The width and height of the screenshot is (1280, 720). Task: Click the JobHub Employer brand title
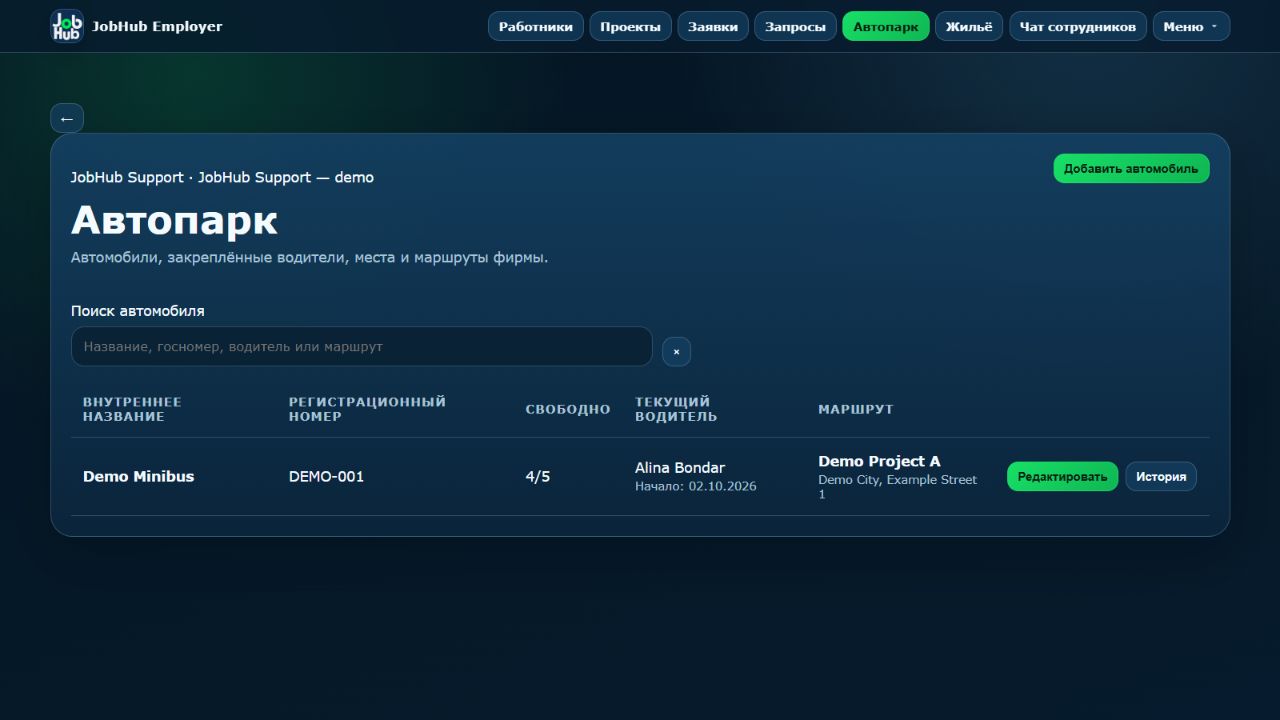coord(157,26)
